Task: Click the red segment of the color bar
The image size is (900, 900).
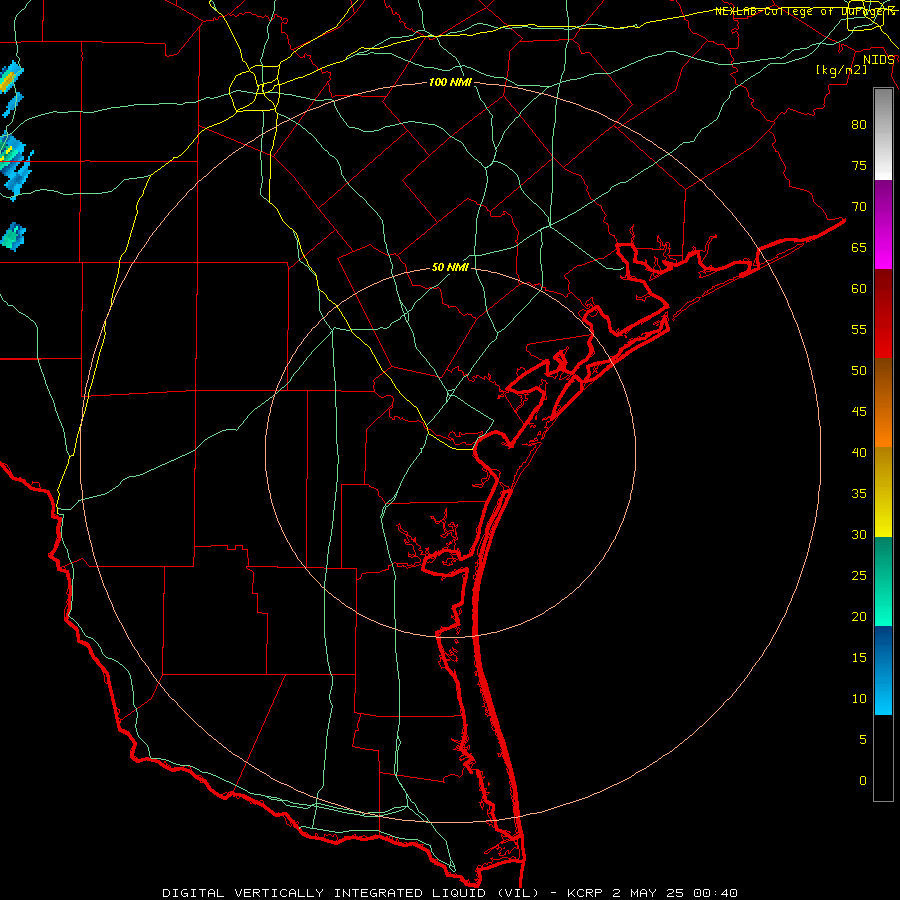Action: coord(883,314)
